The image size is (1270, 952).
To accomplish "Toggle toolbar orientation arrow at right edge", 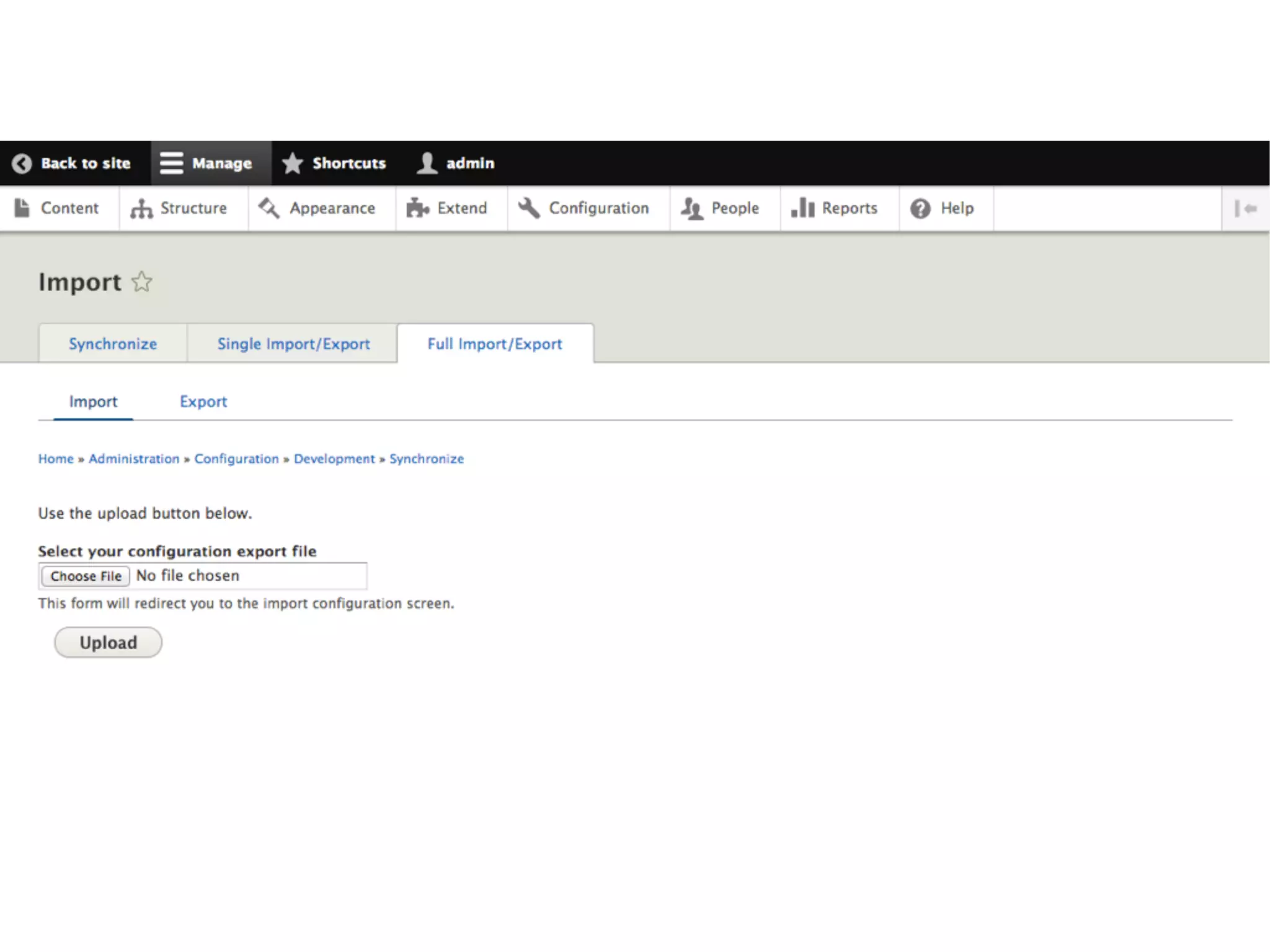I will click(x=1245, y=209).
